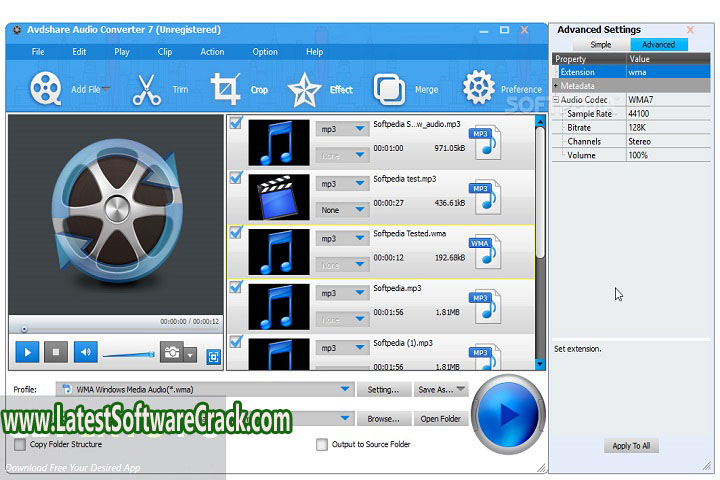Uncheck Softpedia S...w_audio.mp3 checkbox
Viewport: 720px width, 480px height.
coord(236,123)
